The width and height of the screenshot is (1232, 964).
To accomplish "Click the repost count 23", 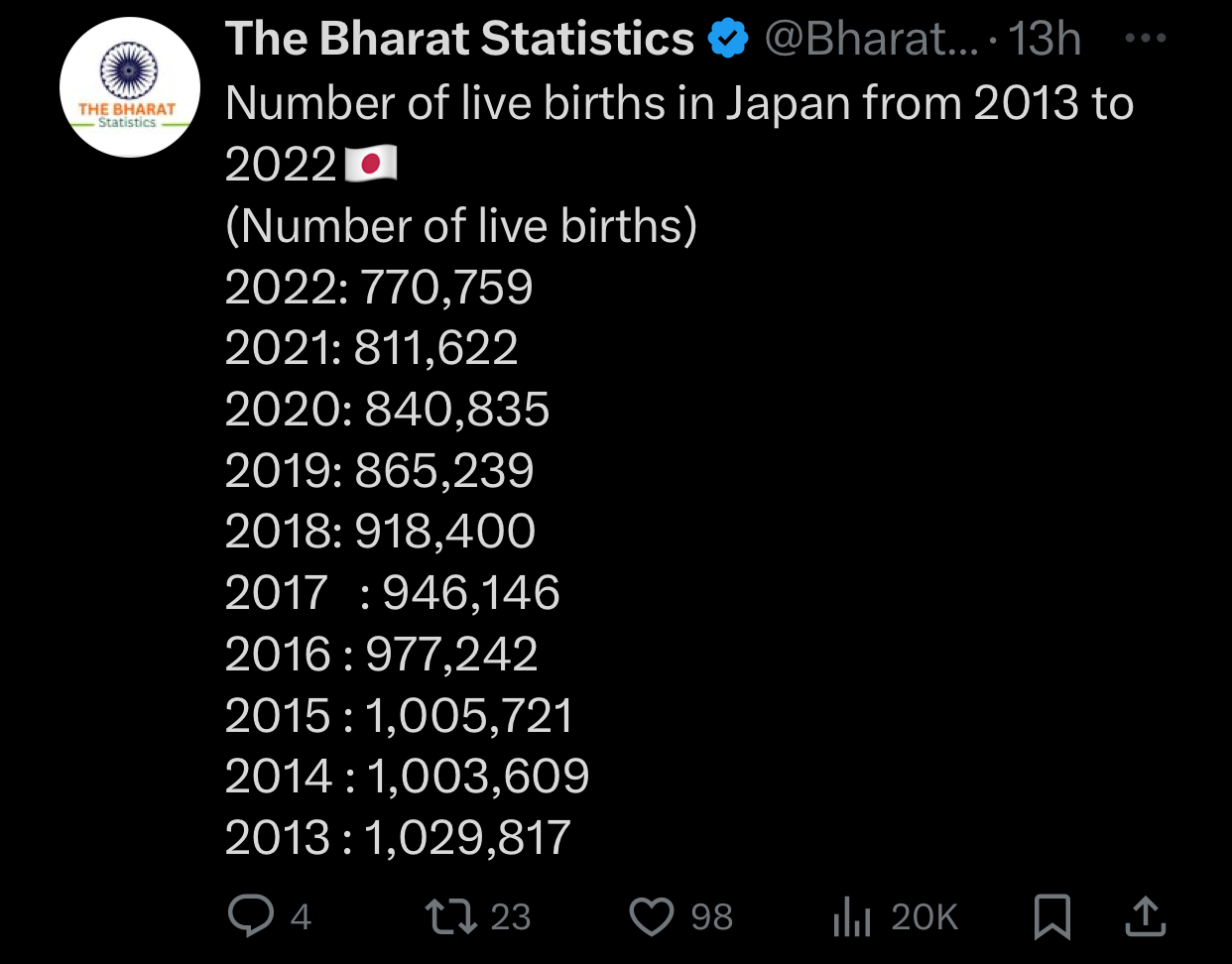I will [x=511, y=916].
